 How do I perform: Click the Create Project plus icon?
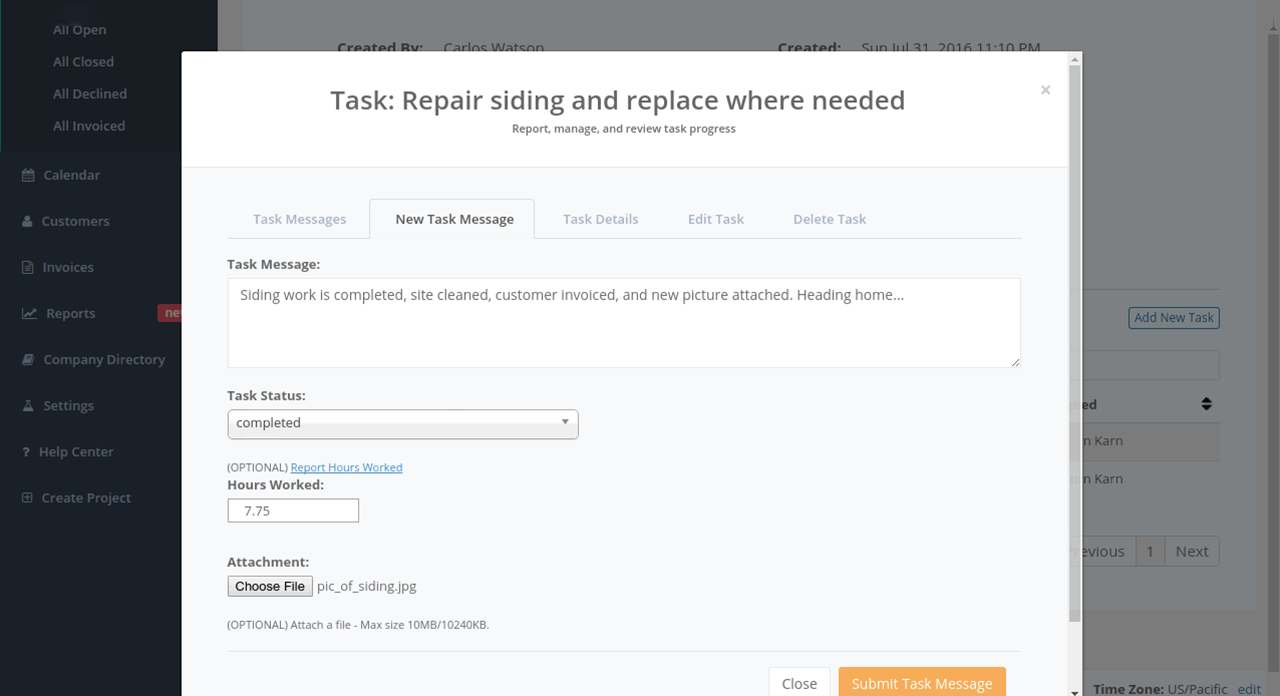[27, 498]
